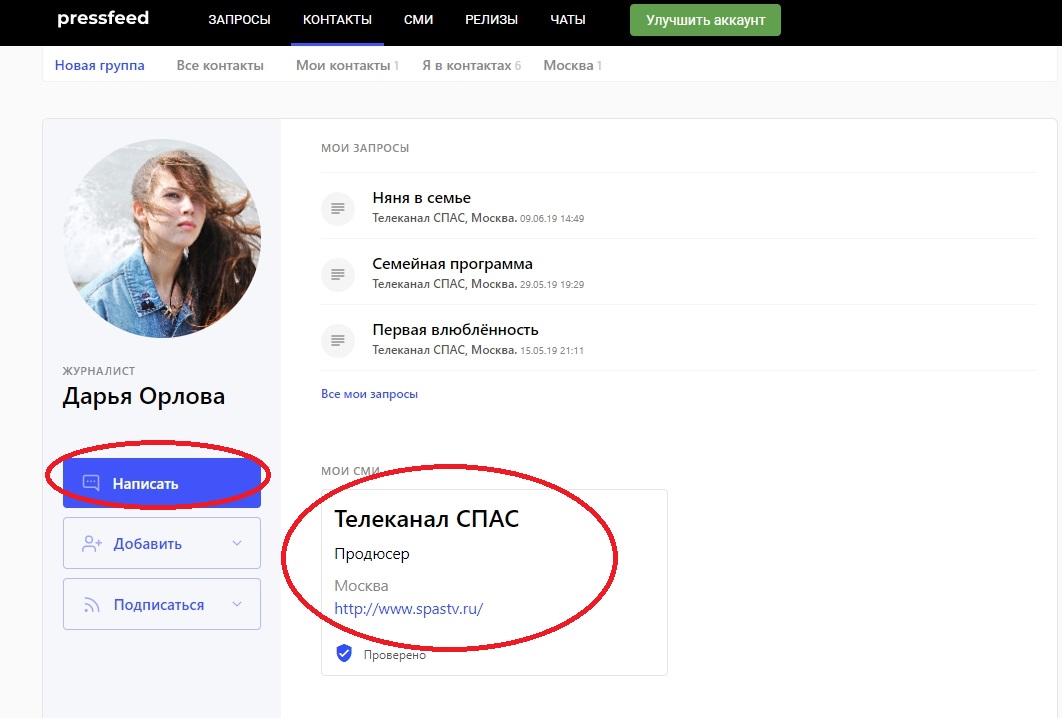This screenshot has width=1062, height=718.
Task: Click Дарья Орлова's profile photo
Action: 162,238
